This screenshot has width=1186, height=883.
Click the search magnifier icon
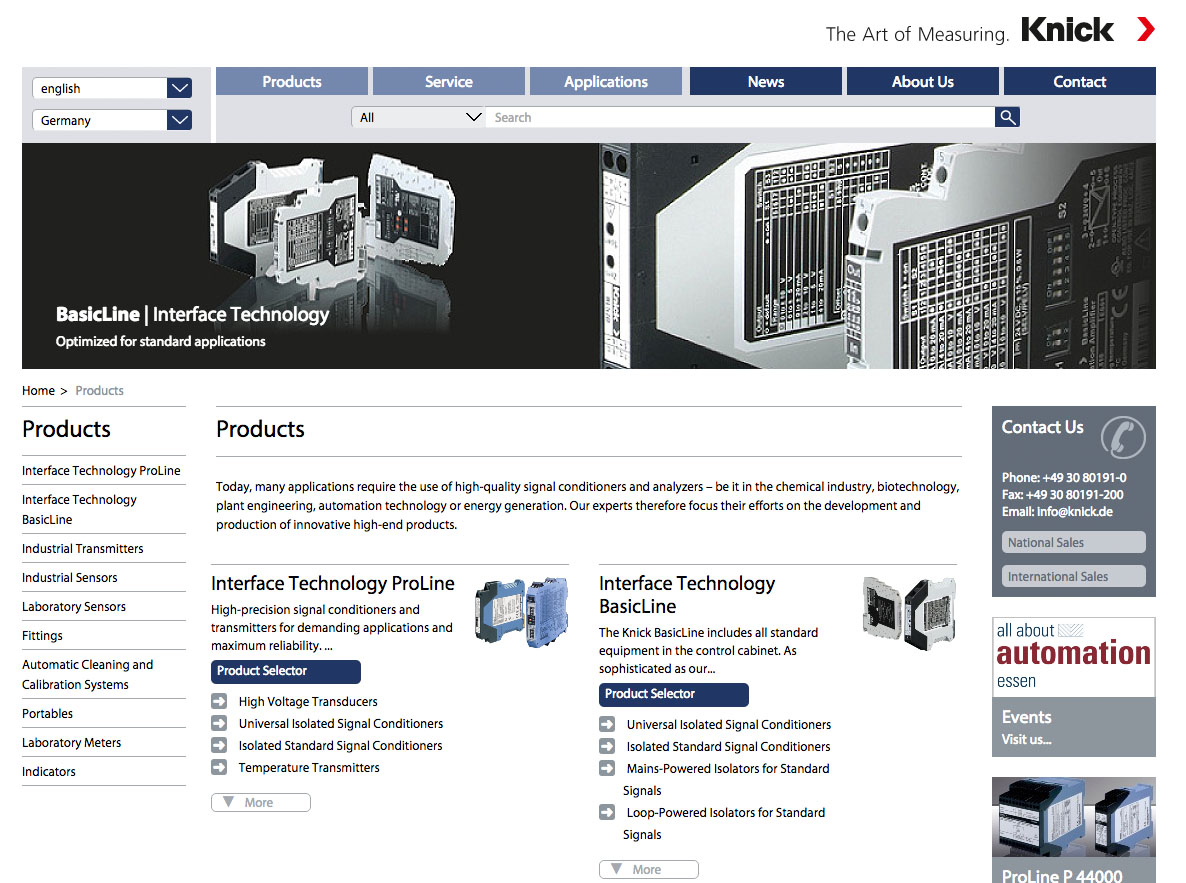click(x=1007, y=117)
